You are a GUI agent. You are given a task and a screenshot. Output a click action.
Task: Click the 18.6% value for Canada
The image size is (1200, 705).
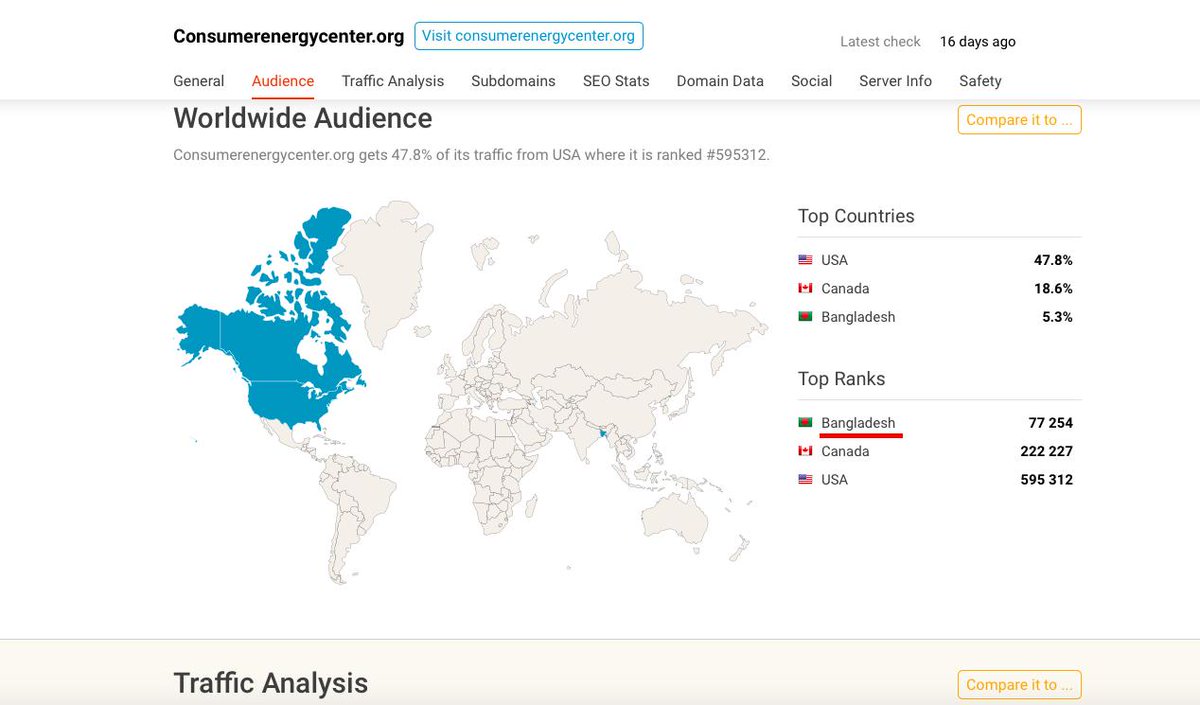tap(1053, 288)
